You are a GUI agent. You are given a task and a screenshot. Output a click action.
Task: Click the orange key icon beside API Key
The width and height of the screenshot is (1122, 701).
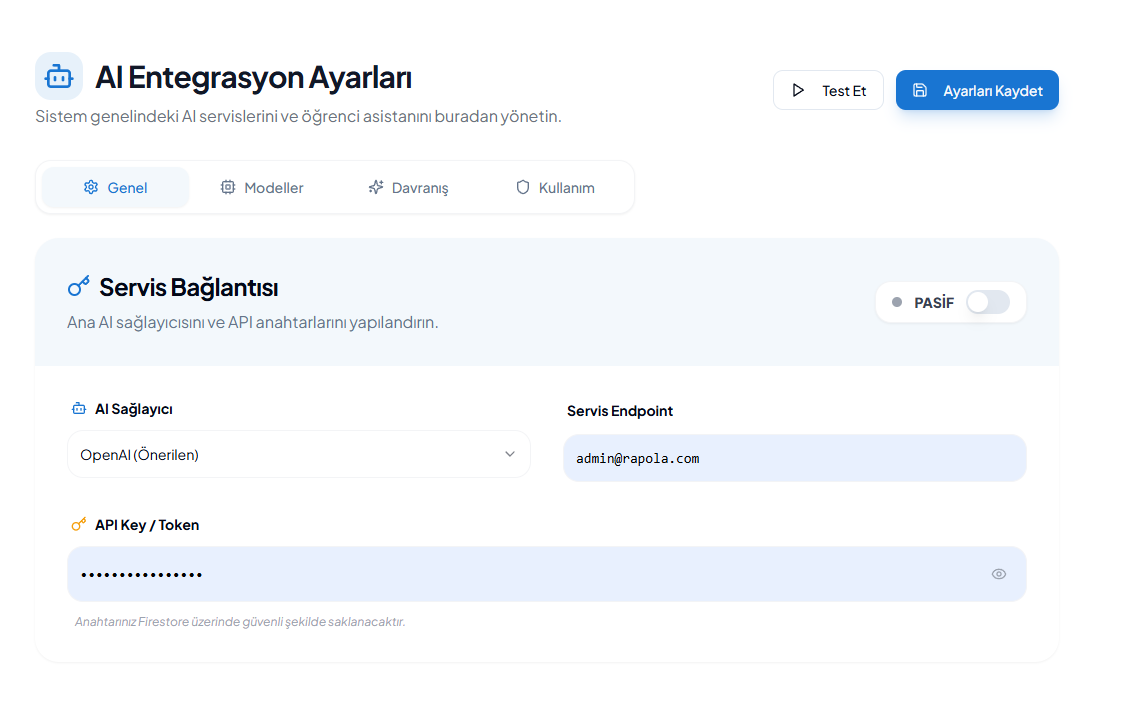tap(79, 524)
